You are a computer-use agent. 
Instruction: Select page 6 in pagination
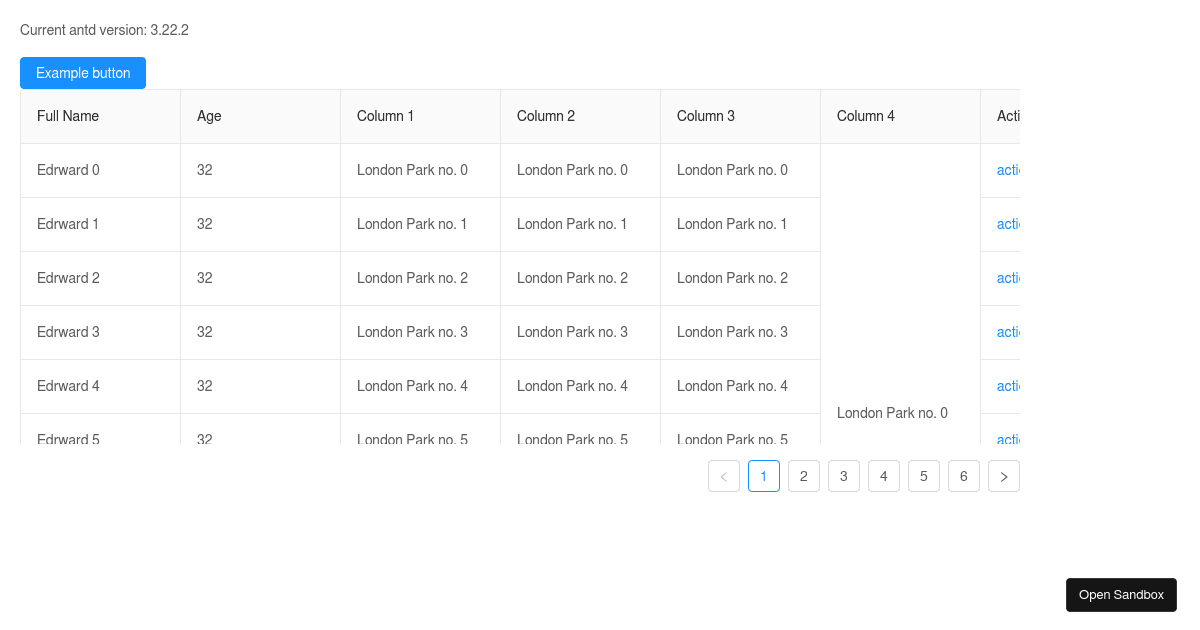point(964,476)
